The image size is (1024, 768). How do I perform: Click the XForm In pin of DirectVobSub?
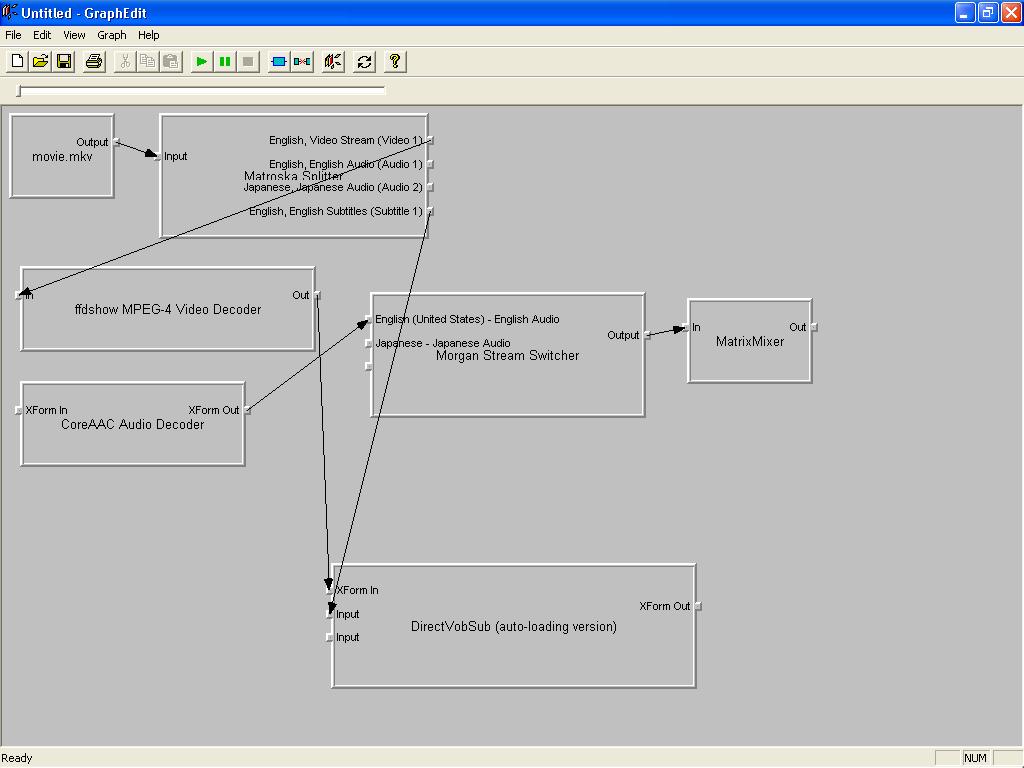click(330, 590)
